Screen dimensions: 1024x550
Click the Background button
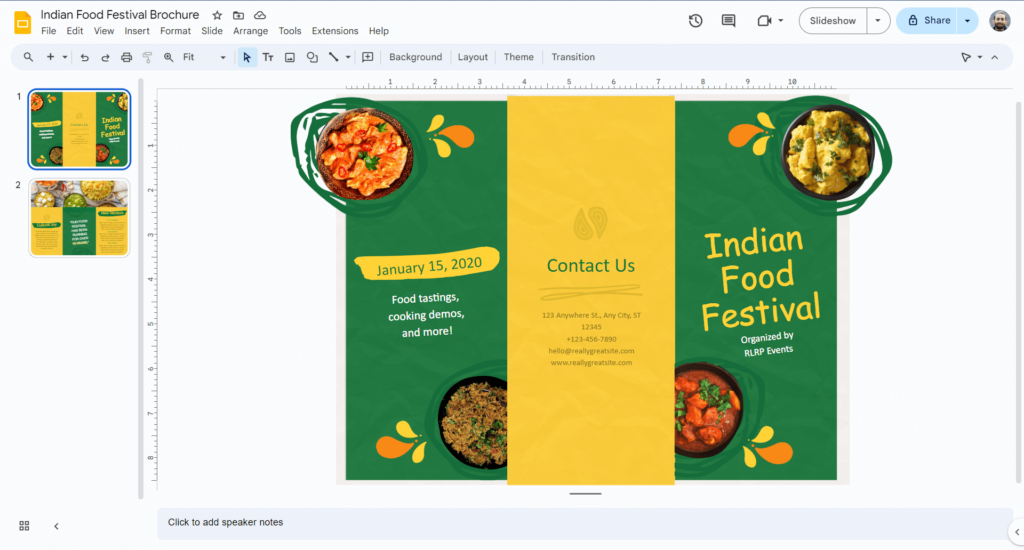[415, 57]
